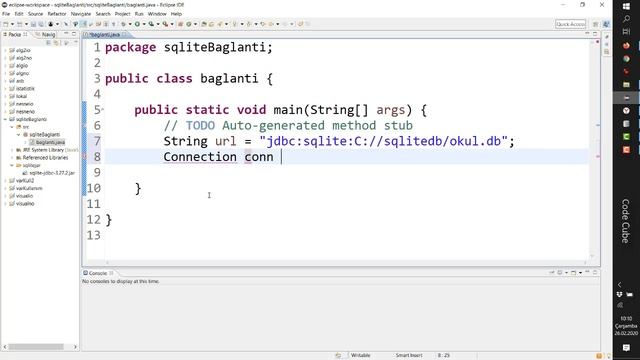
Task: Open Chrome from the taskbar
Action: pos(626,59)
